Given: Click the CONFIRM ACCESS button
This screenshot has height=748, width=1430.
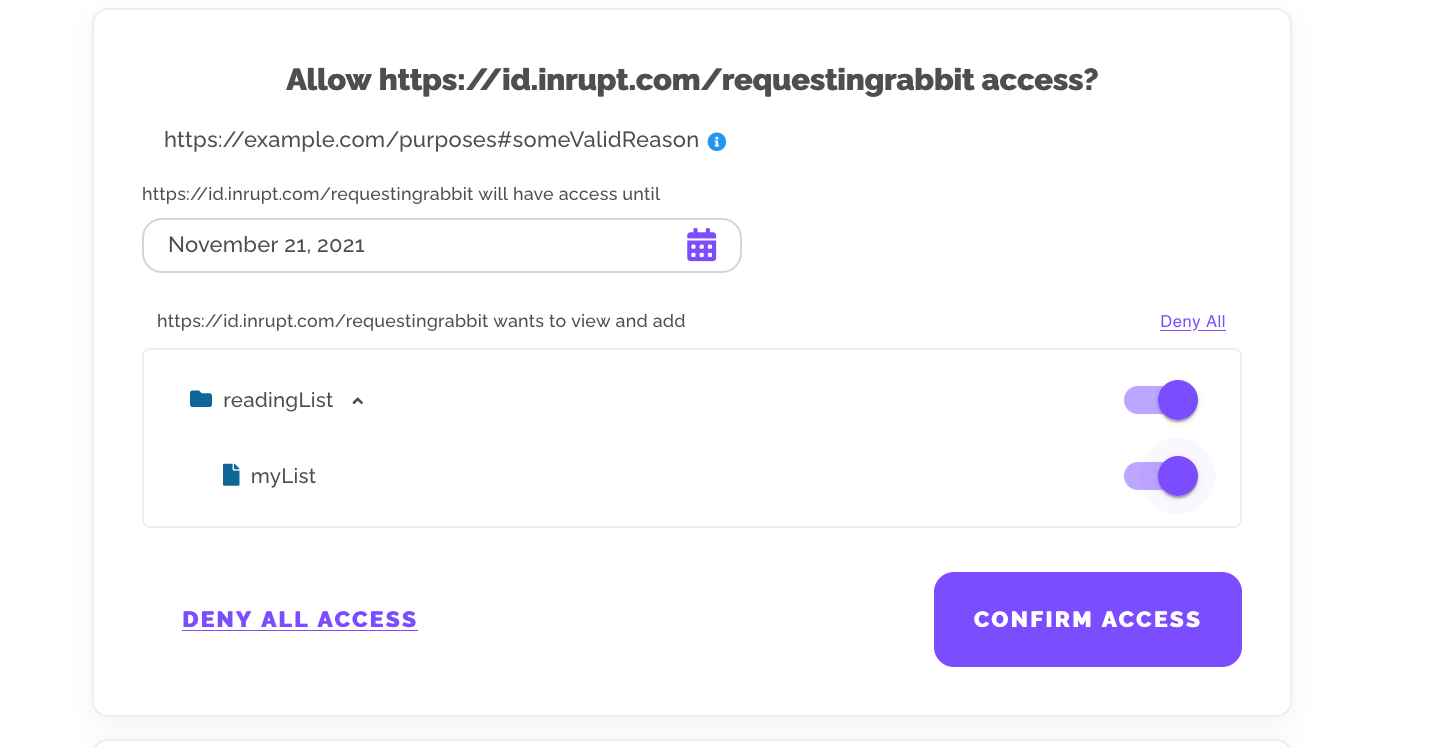Looking at the screenshot, I should 1087,619.
